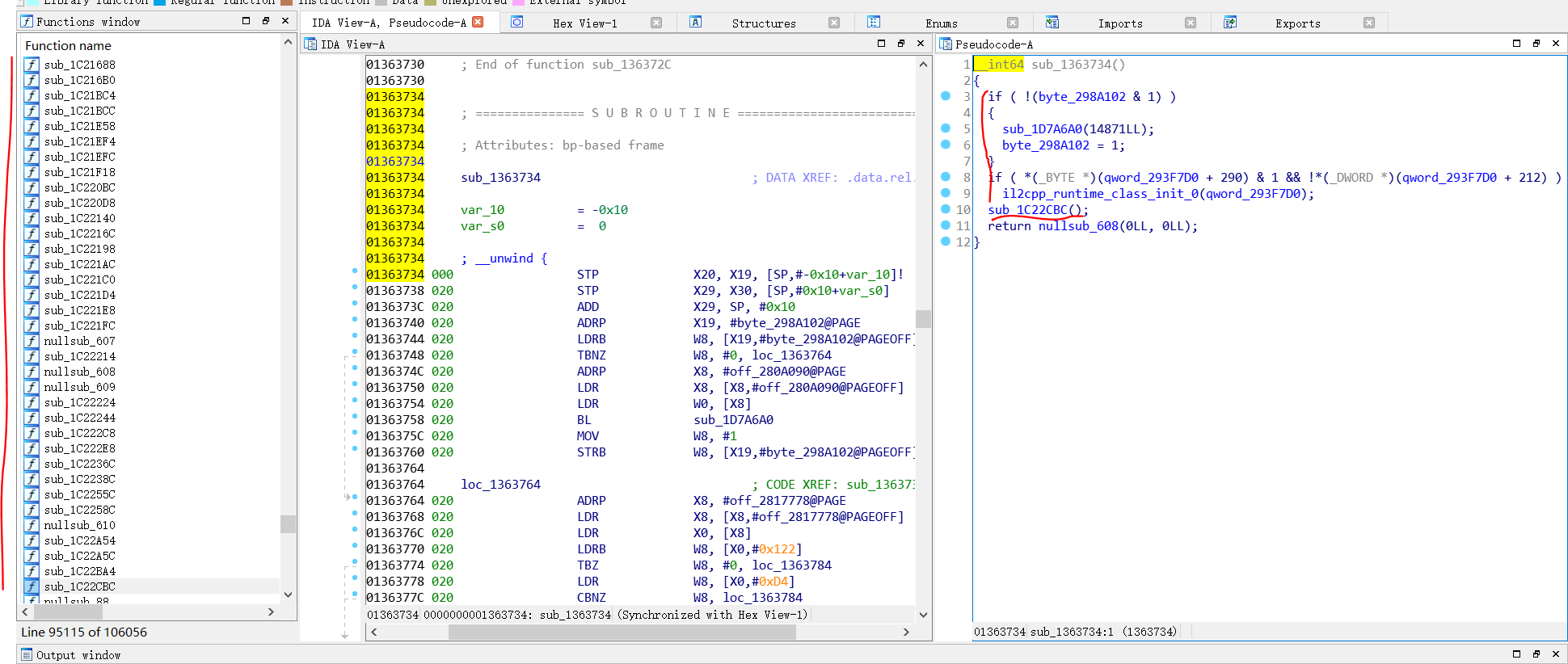Viewport: 1568px width, 664px height.
Task: Open the Hex View-1 tab
Action: point(584,23)
